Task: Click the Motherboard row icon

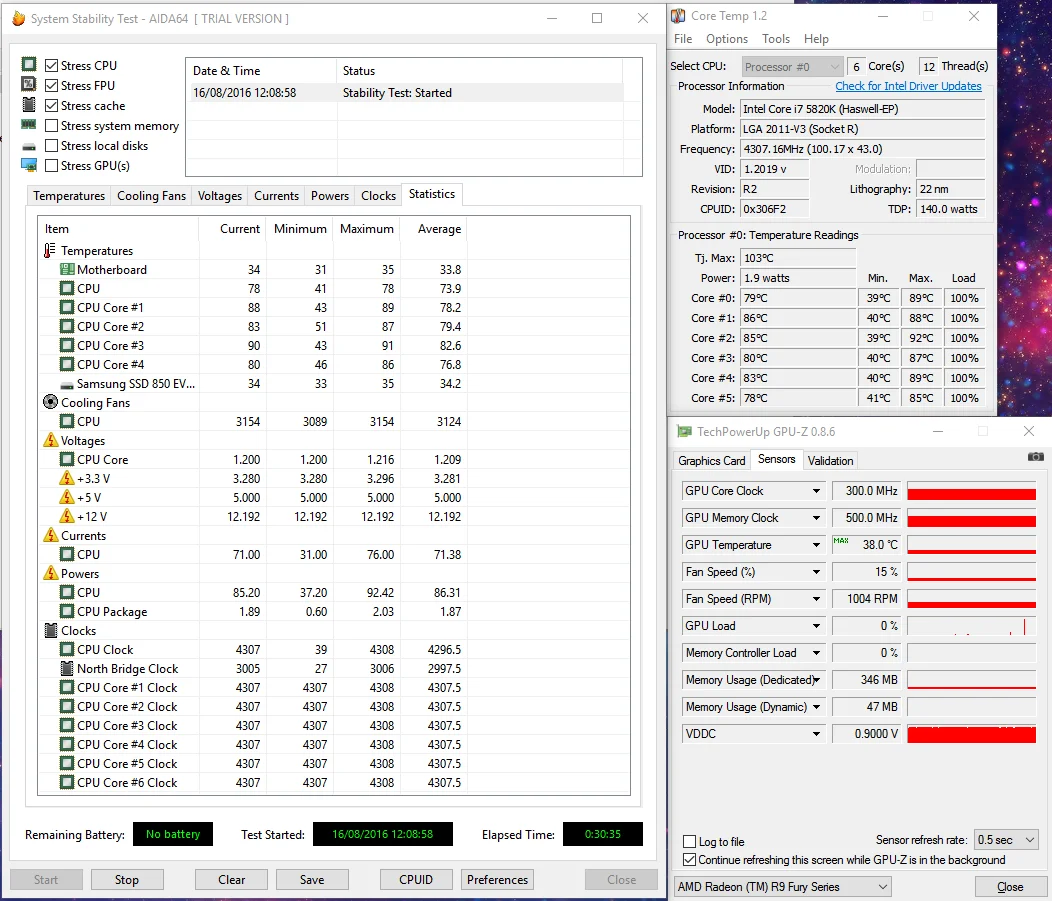Action: (x=66, y=269)
